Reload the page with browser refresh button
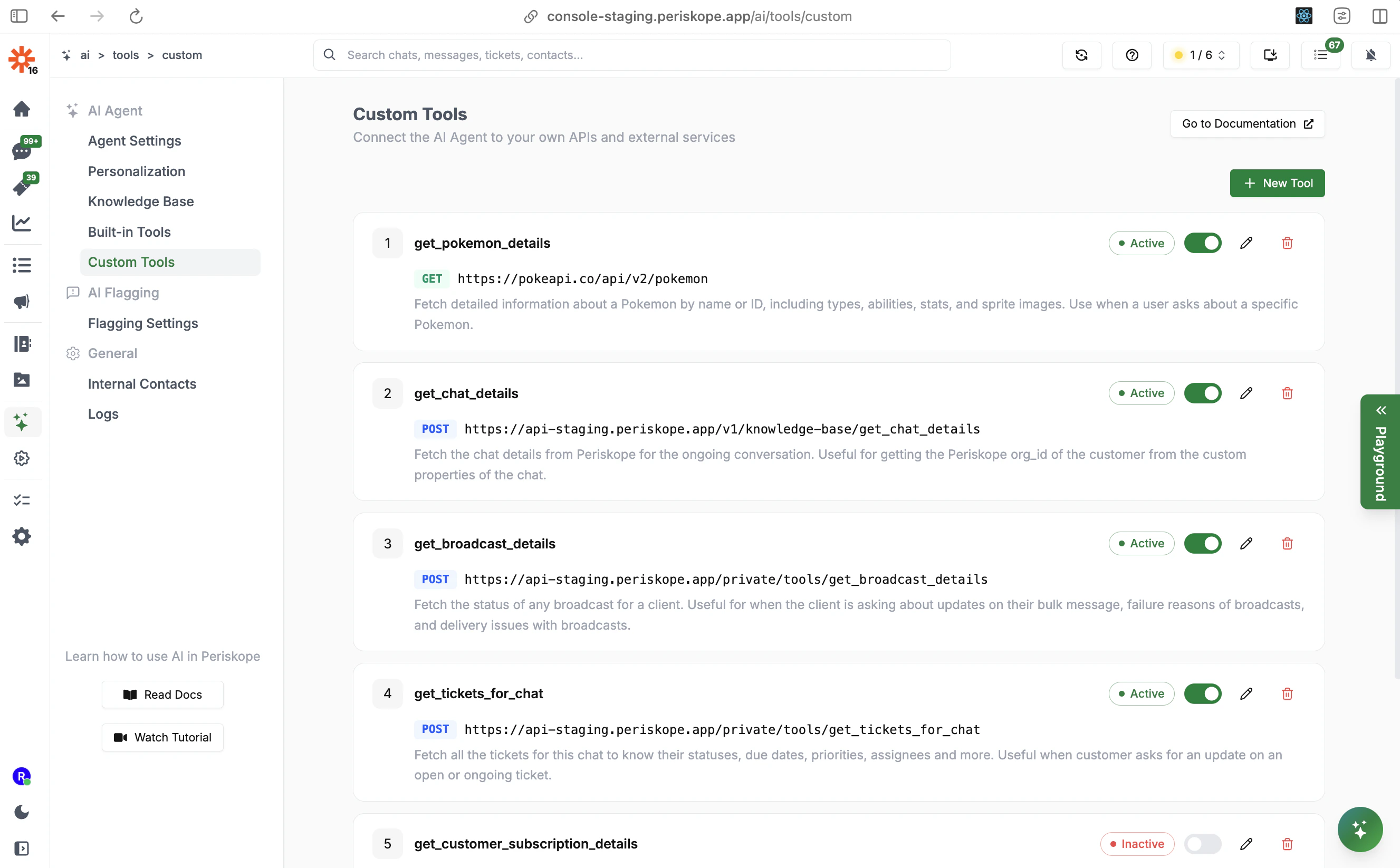 136,16
